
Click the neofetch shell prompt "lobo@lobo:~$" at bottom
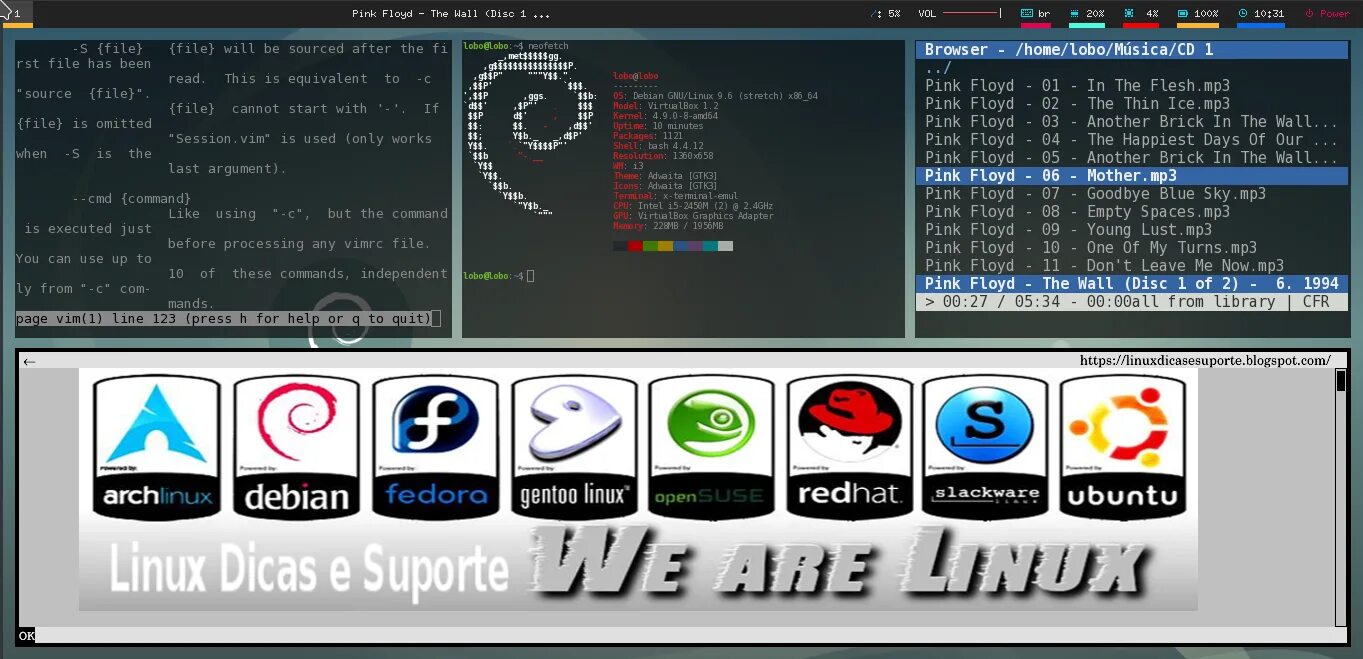[x=493, y=275]
